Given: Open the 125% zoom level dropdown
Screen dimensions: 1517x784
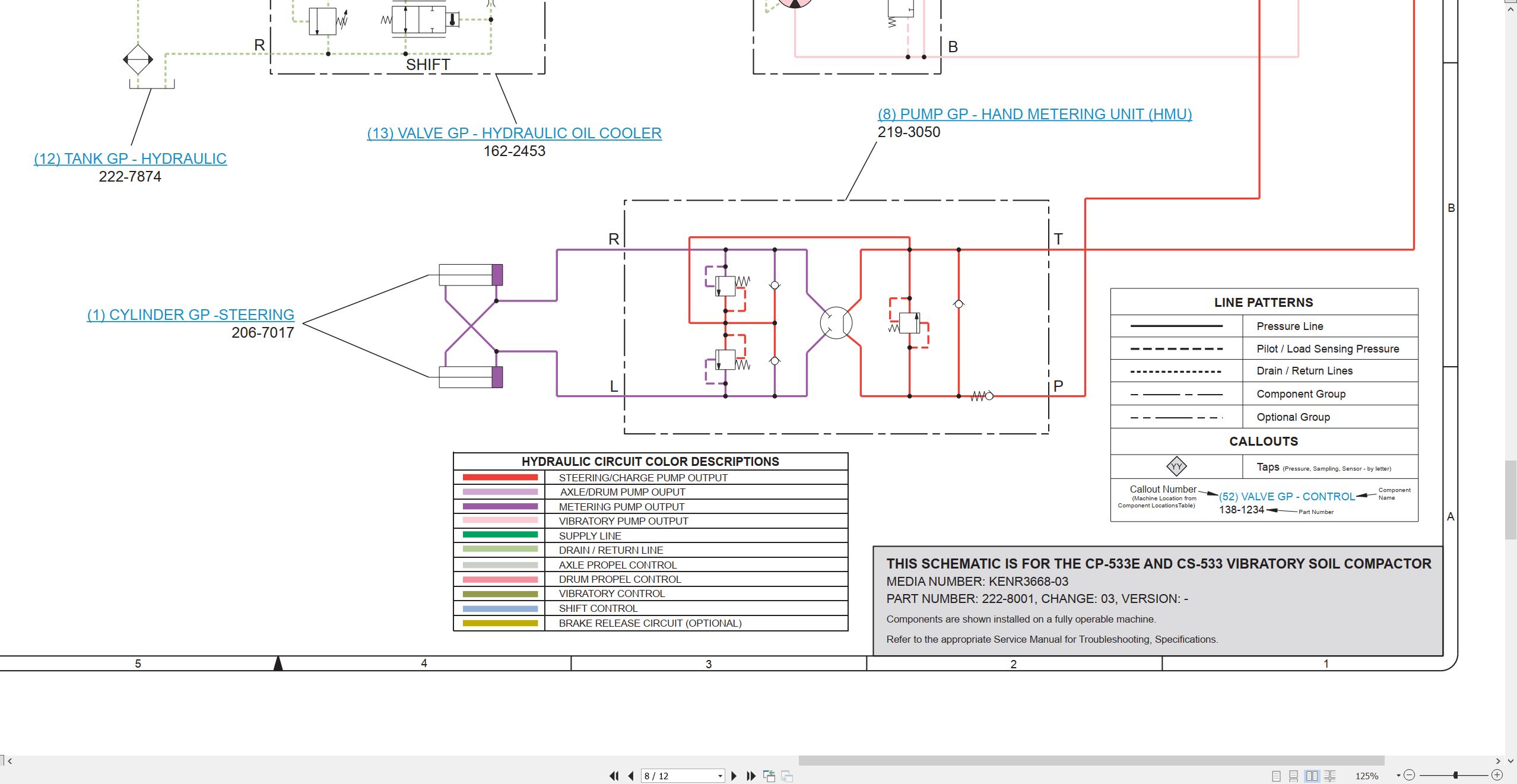Looking at the screenshot, I should pos(1399,776).
